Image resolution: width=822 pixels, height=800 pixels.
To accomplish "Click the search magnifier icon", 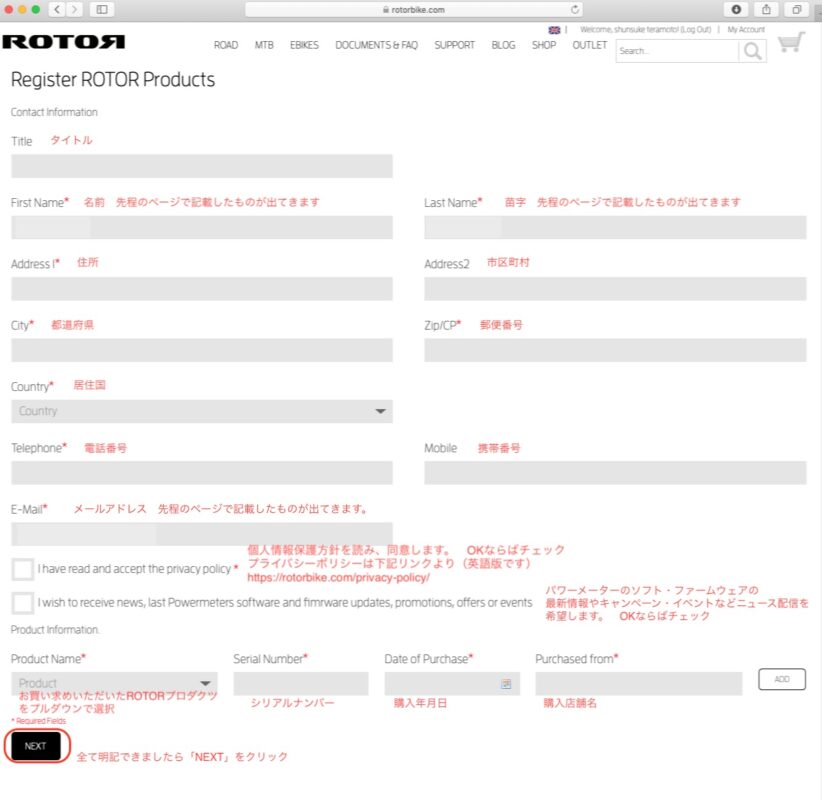I will pyautogui.click(x=752, y=51).
